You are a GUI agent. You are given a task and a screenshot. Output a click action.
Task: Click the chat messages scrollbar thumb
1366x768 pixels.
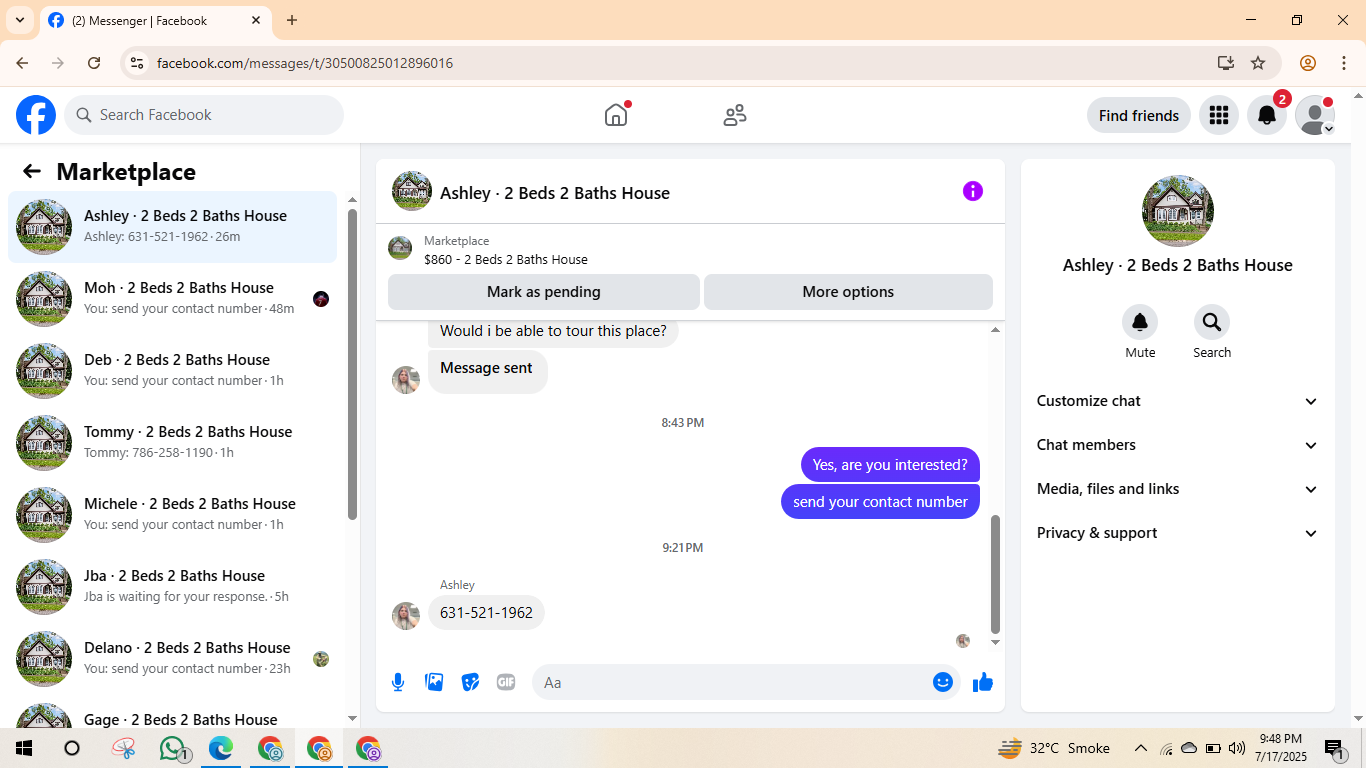(x=995, y=575)
